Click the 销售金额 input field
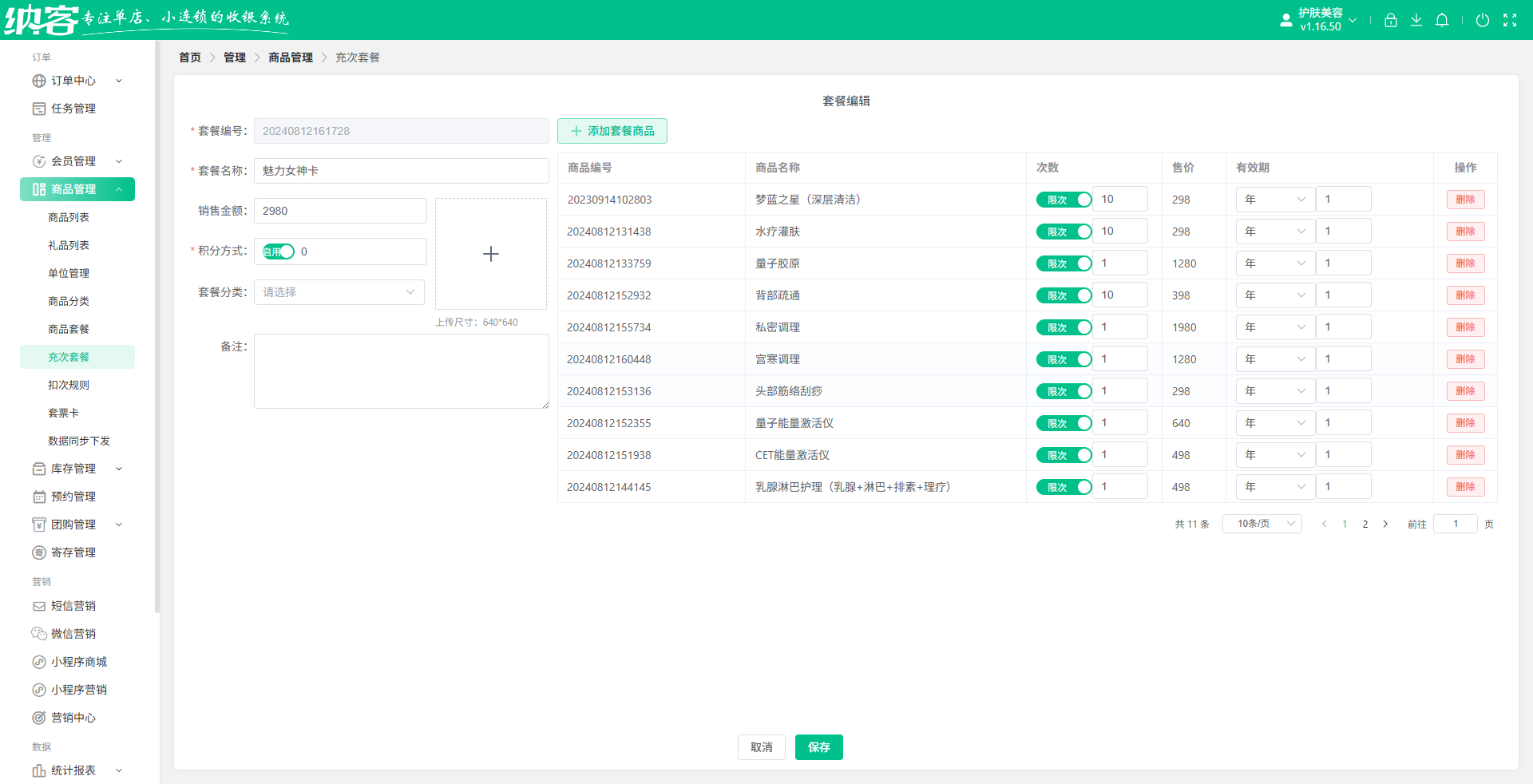1533x784 pixels. 340,211
